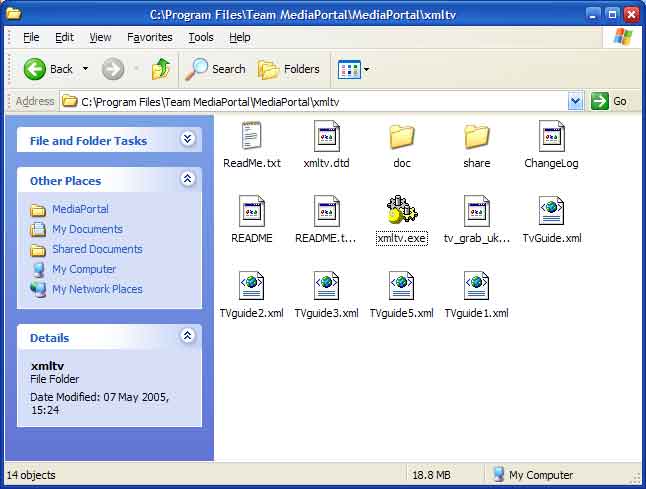Screen dimensions: 646x489
Task: Click the greyed Forward arrow icon
Action: point(113,69)
